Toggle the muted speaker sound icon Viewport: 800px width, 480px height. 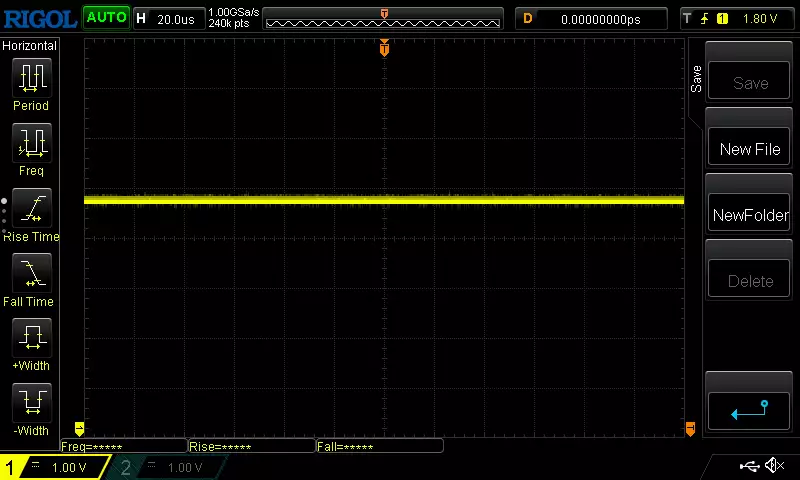tap(774, 465)
